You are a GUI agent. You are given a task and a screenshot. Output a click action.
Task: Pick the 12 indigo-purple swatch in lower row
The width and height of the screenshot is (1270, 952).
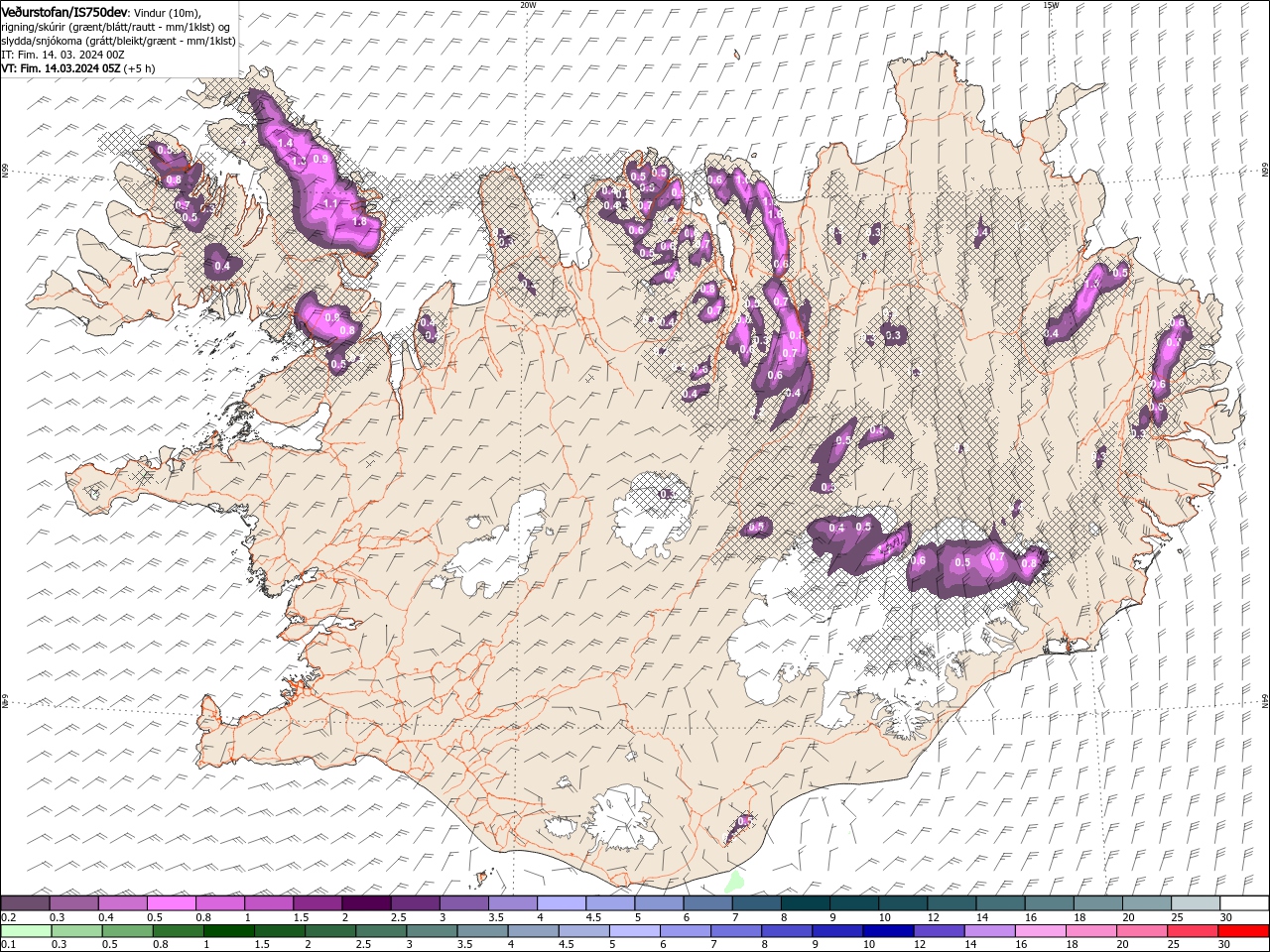point(939,931)
